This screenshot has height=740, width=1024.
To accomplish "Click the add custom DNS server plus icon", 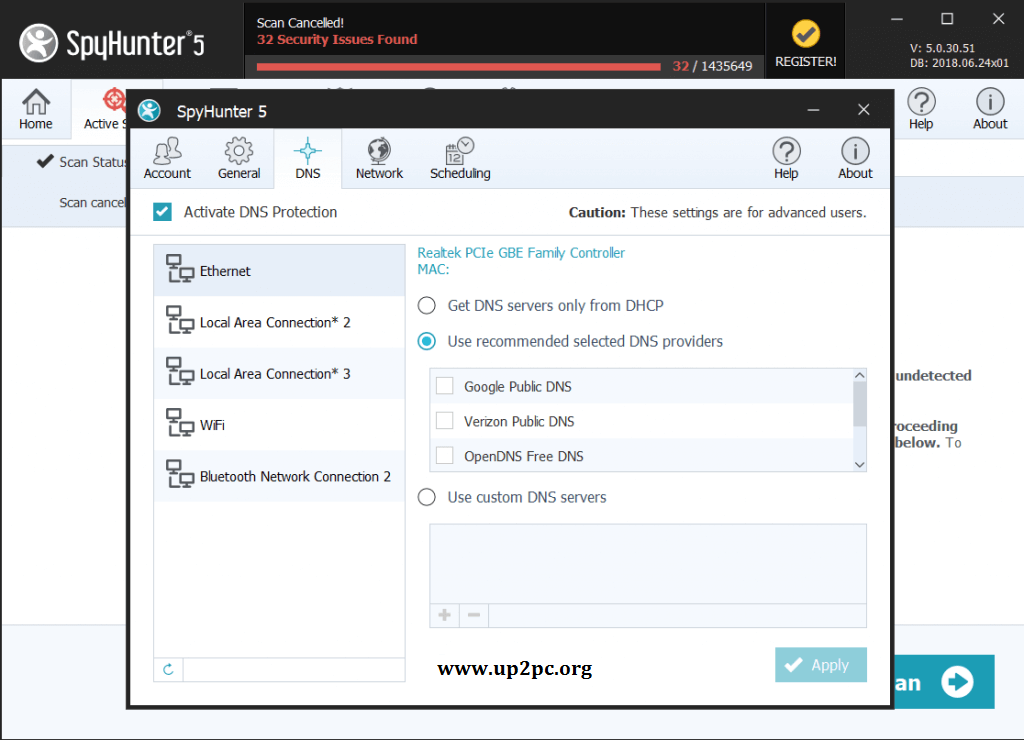I will (x=445, y=615).
